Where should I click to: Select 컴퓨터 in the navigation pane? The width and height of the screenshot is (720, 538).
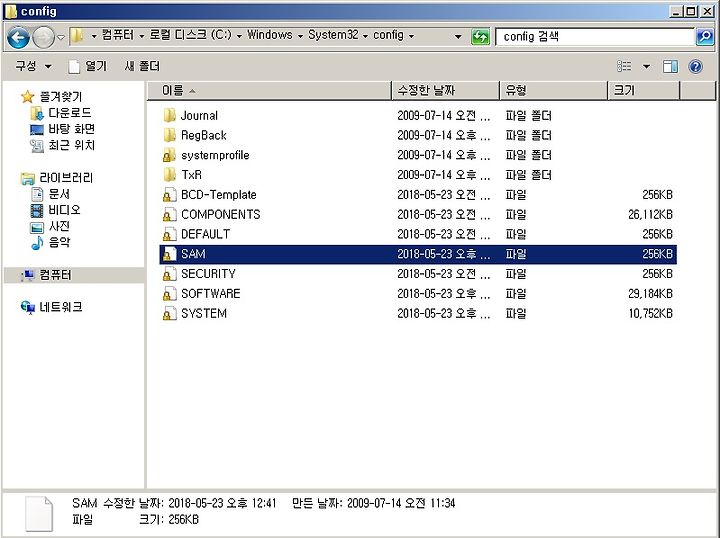(56, 275)
